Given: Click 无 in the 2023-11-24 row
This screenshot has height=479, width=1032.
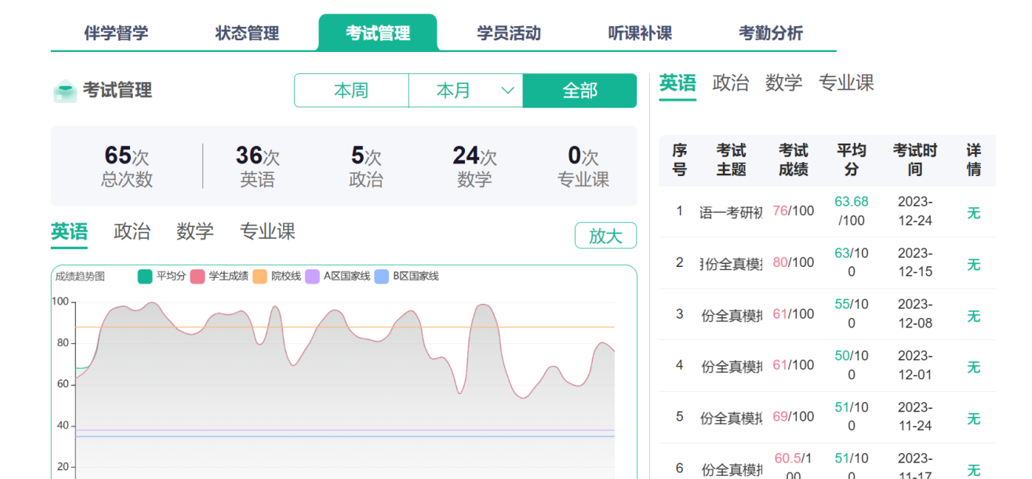Looking at the screenshot, I should click(x=973, y=418).
